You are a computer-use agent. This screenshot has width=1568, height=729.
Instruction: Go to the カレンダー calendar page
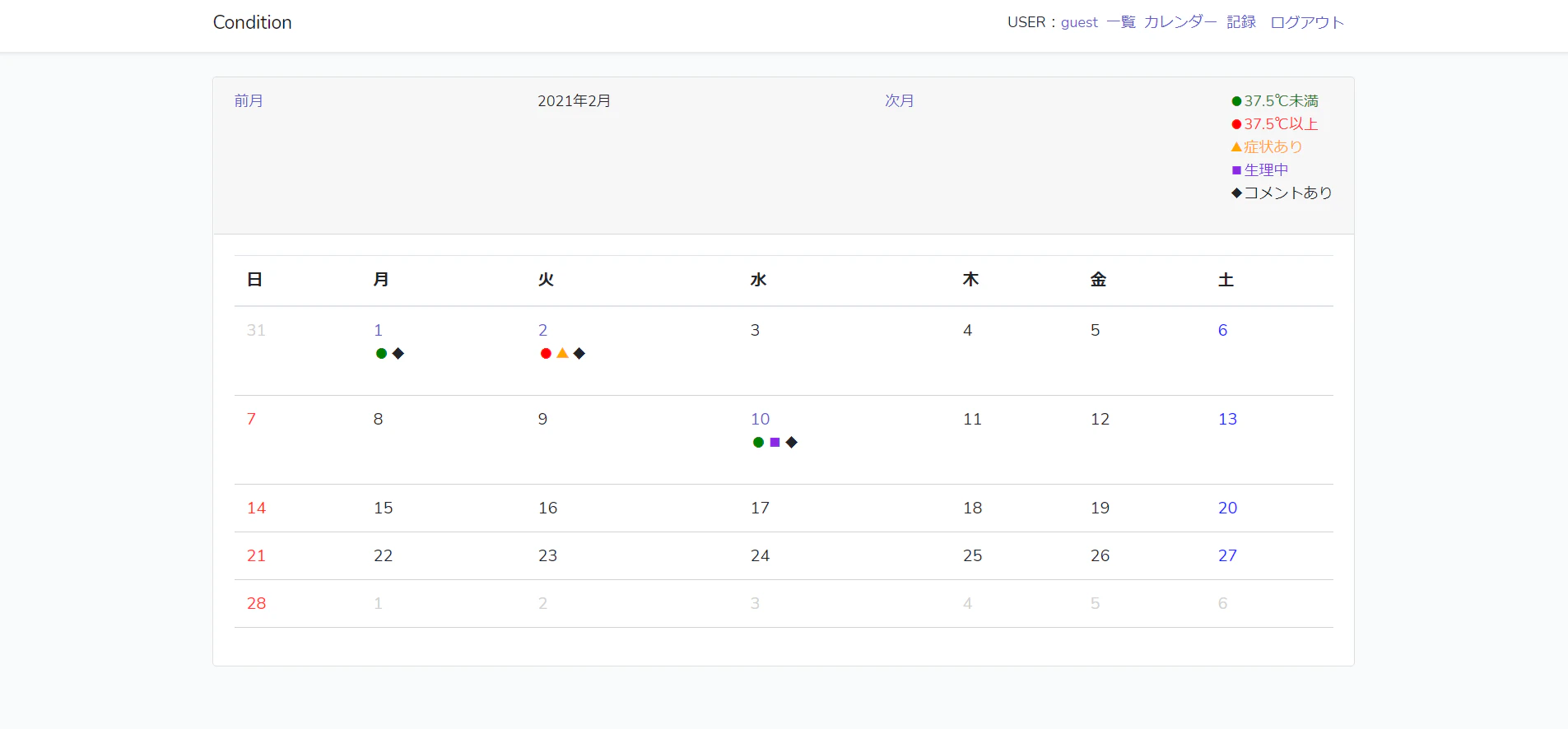tap(1180, 22)
